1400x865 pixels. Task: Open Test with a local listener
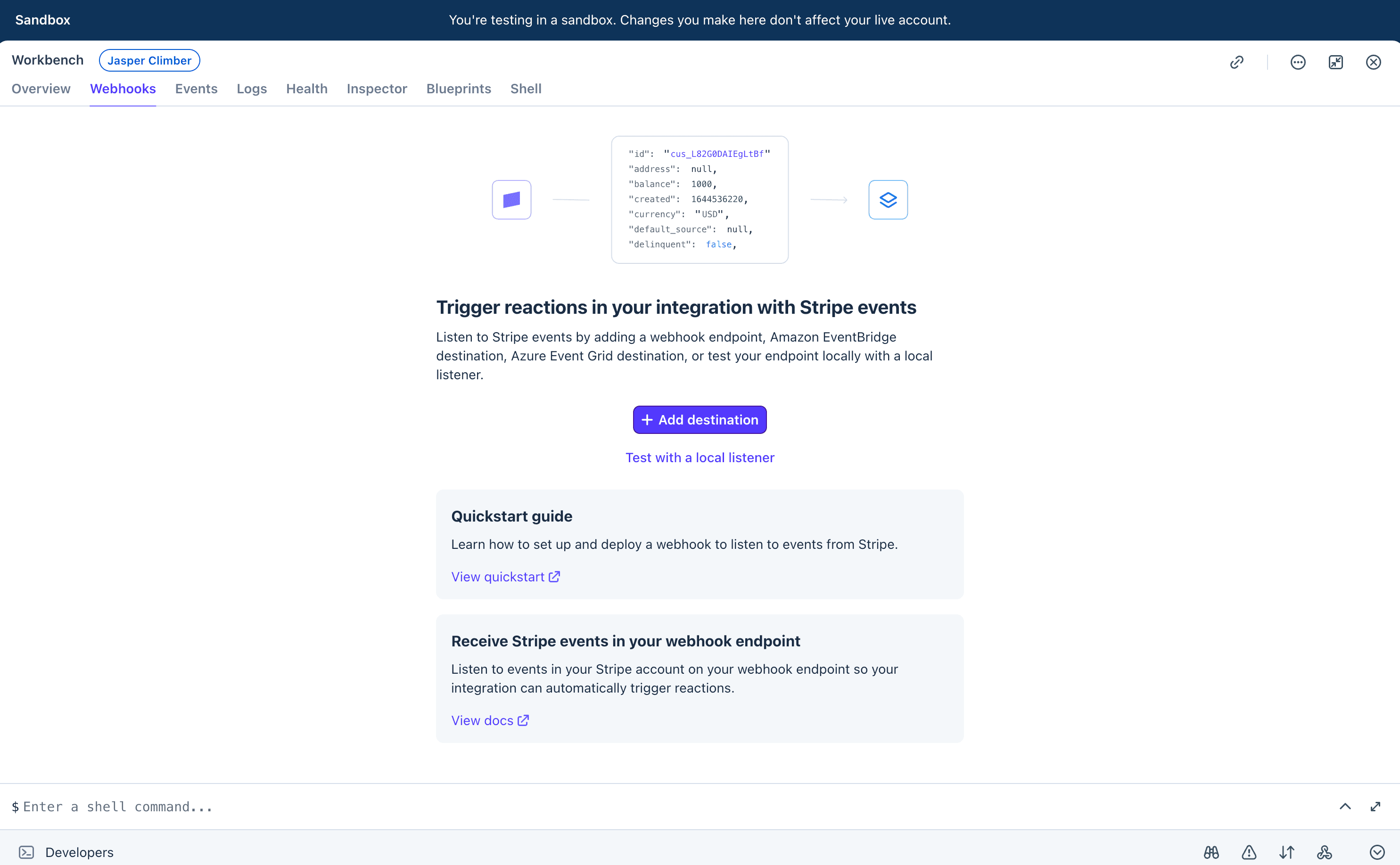700,457
